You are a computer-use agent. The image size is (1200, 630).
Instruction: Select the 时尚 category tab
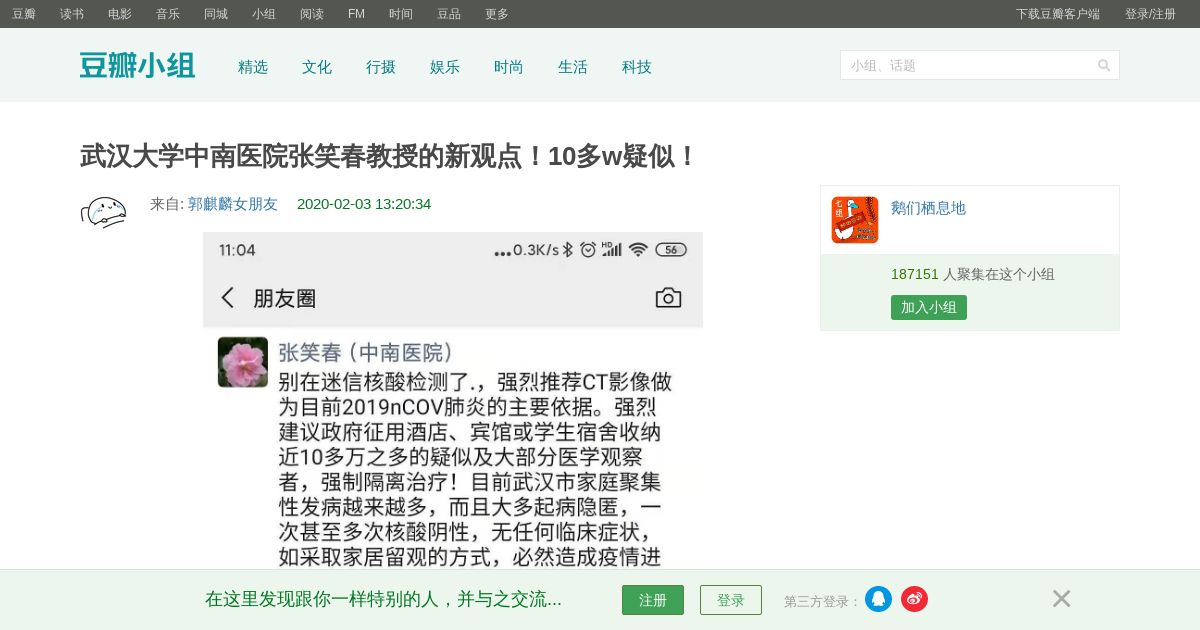(509, 67)
